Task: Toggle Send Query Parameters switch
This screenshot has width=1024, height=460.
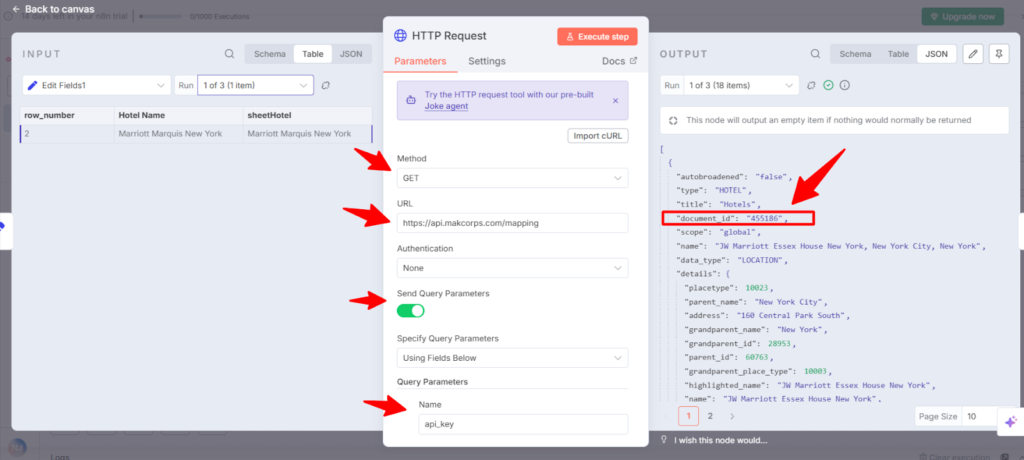Action: point(411,310)
